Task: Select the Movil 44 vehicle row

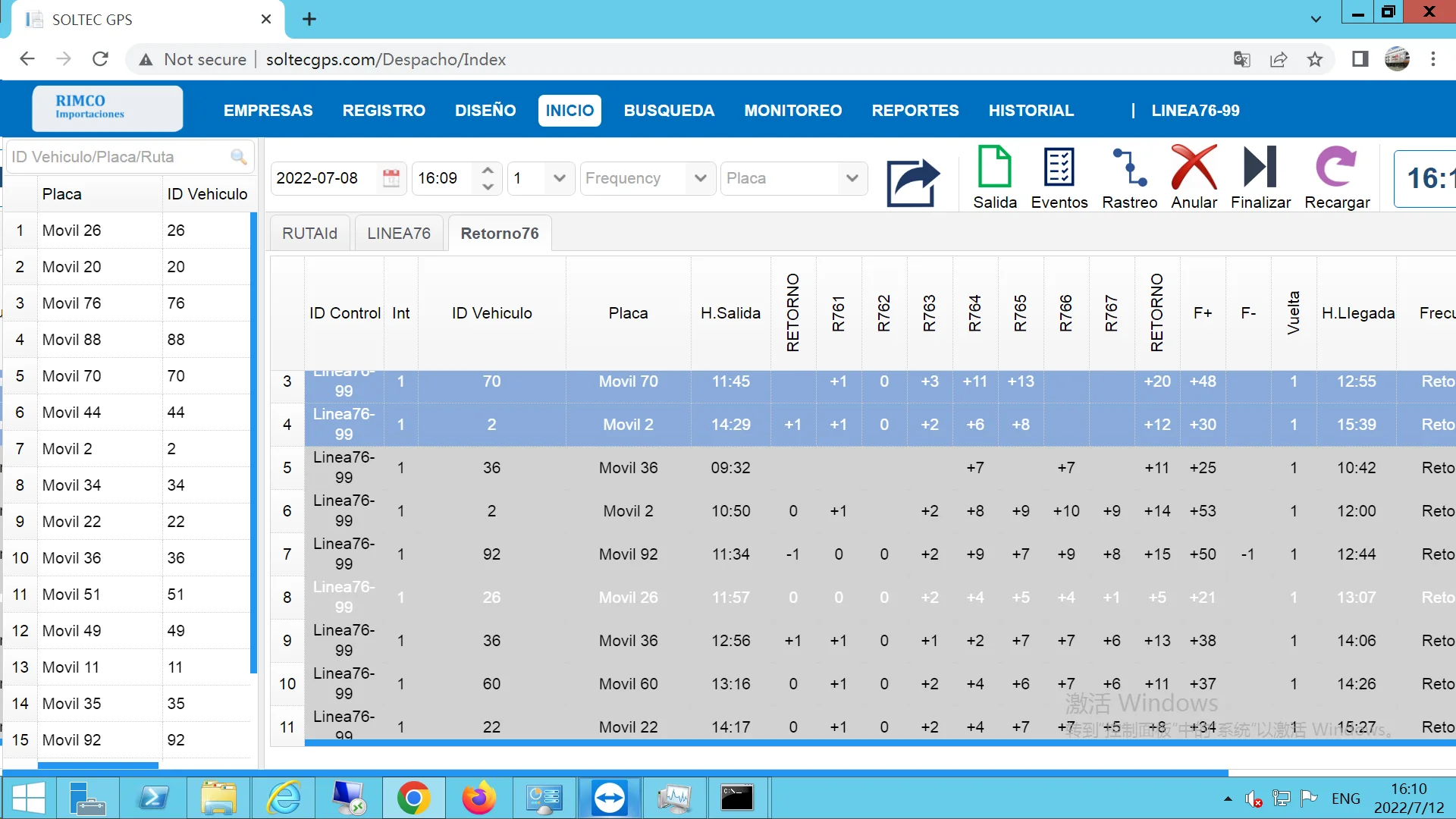Action: [x=71, y=413]
